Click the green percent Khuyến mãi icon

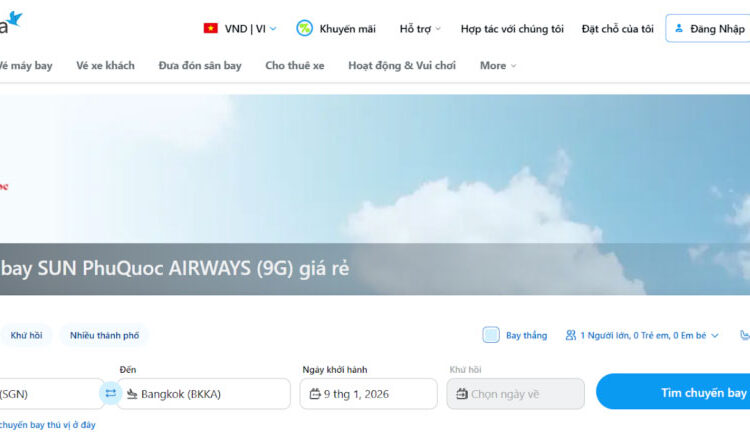(304, 29)
